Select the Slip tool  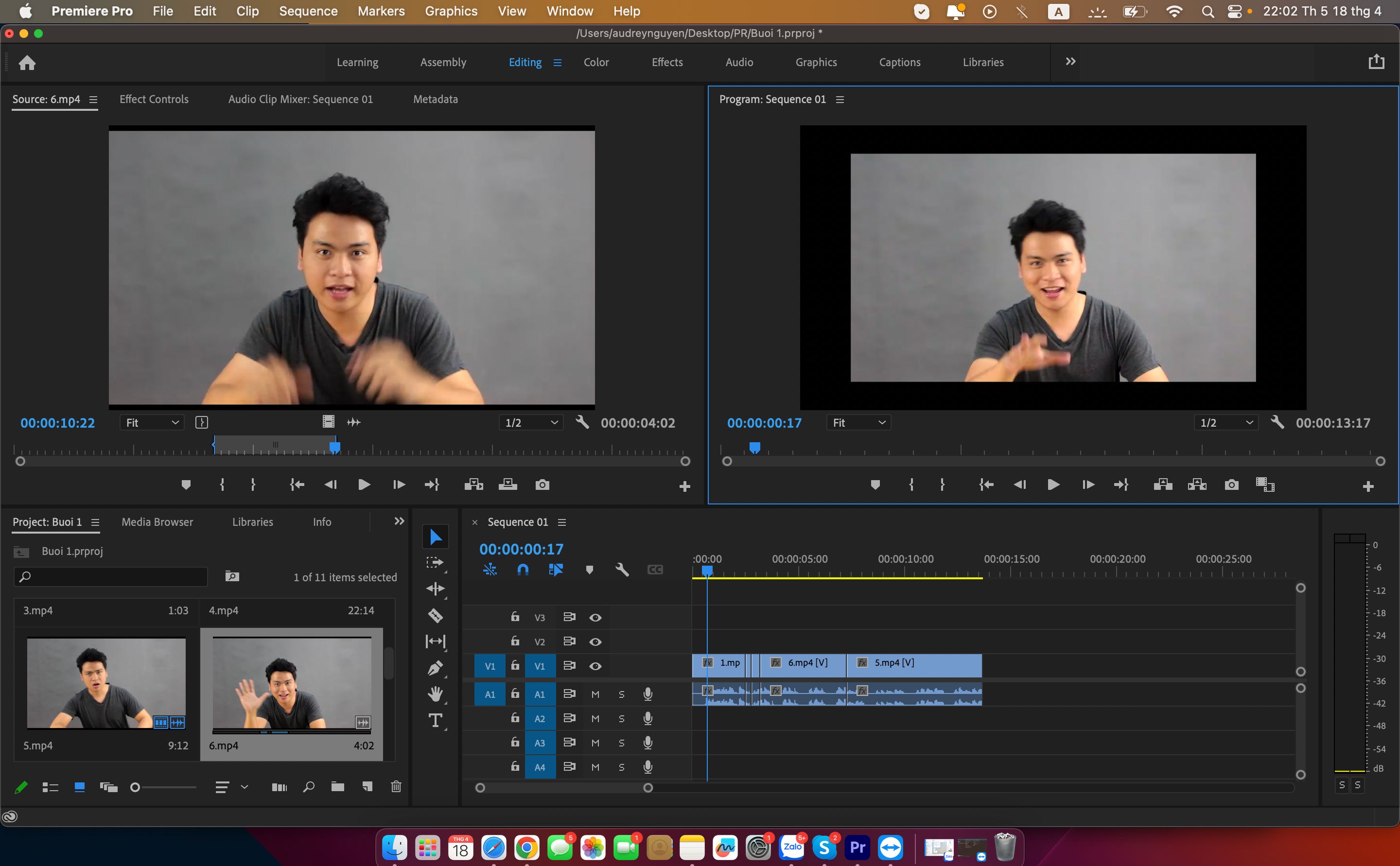(436, 641)
